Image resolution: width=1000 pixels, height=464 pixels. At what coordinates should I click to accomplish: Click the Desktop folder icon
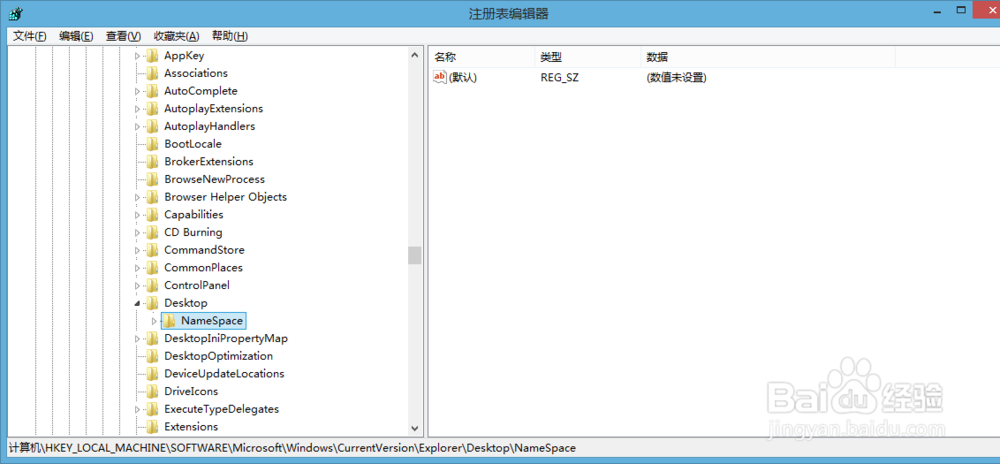click(x=152, y=303)
